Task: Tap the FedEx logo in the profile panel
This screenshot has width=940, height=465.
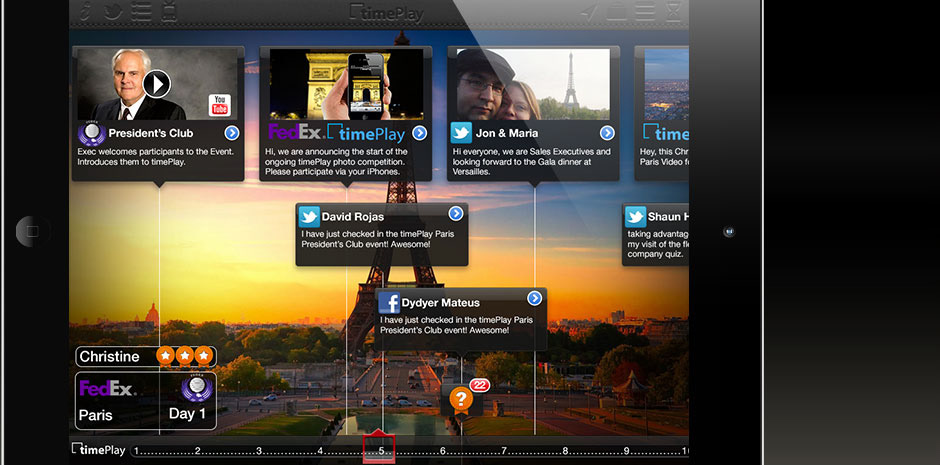Action: coord(108,388)
